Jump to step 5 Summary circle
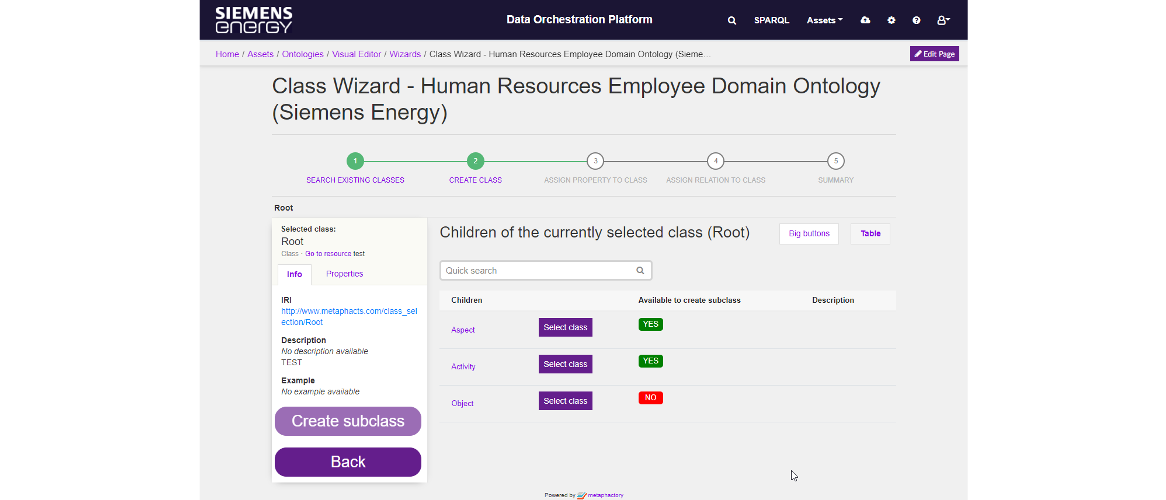 click(x=836, y=161)
